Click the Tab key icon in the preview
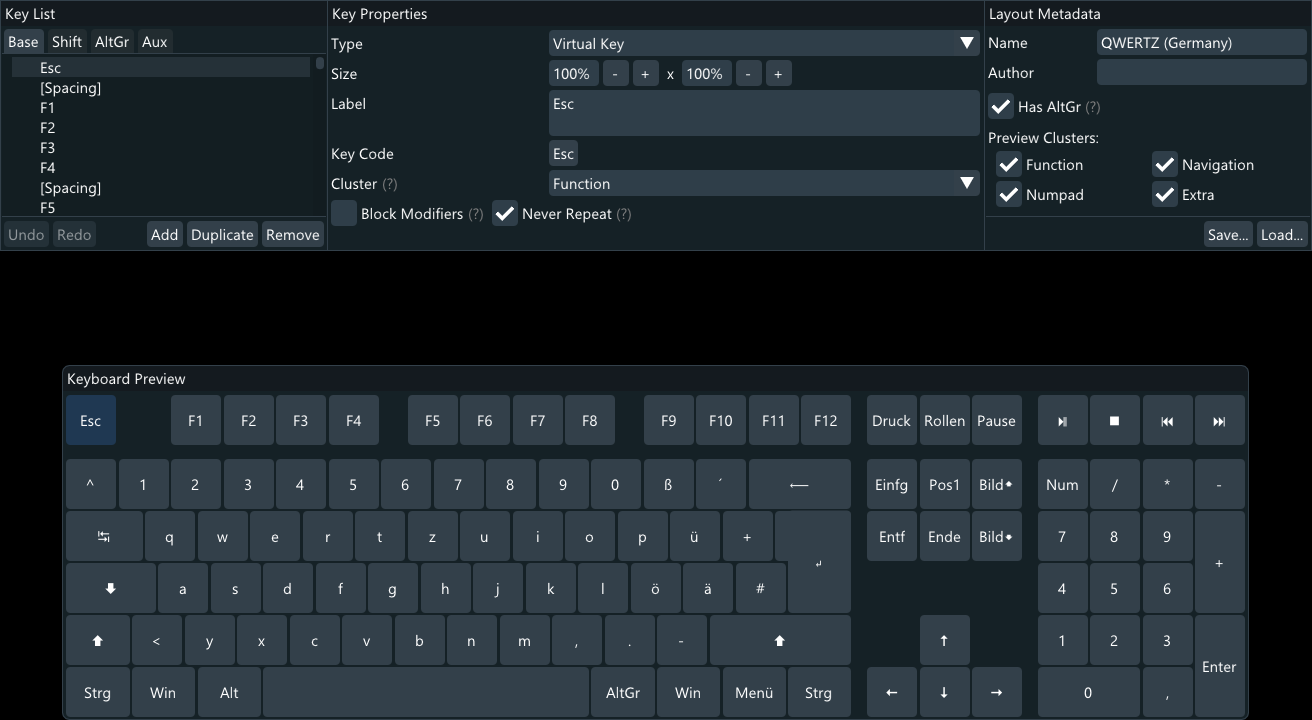 (x=105, y=536)
